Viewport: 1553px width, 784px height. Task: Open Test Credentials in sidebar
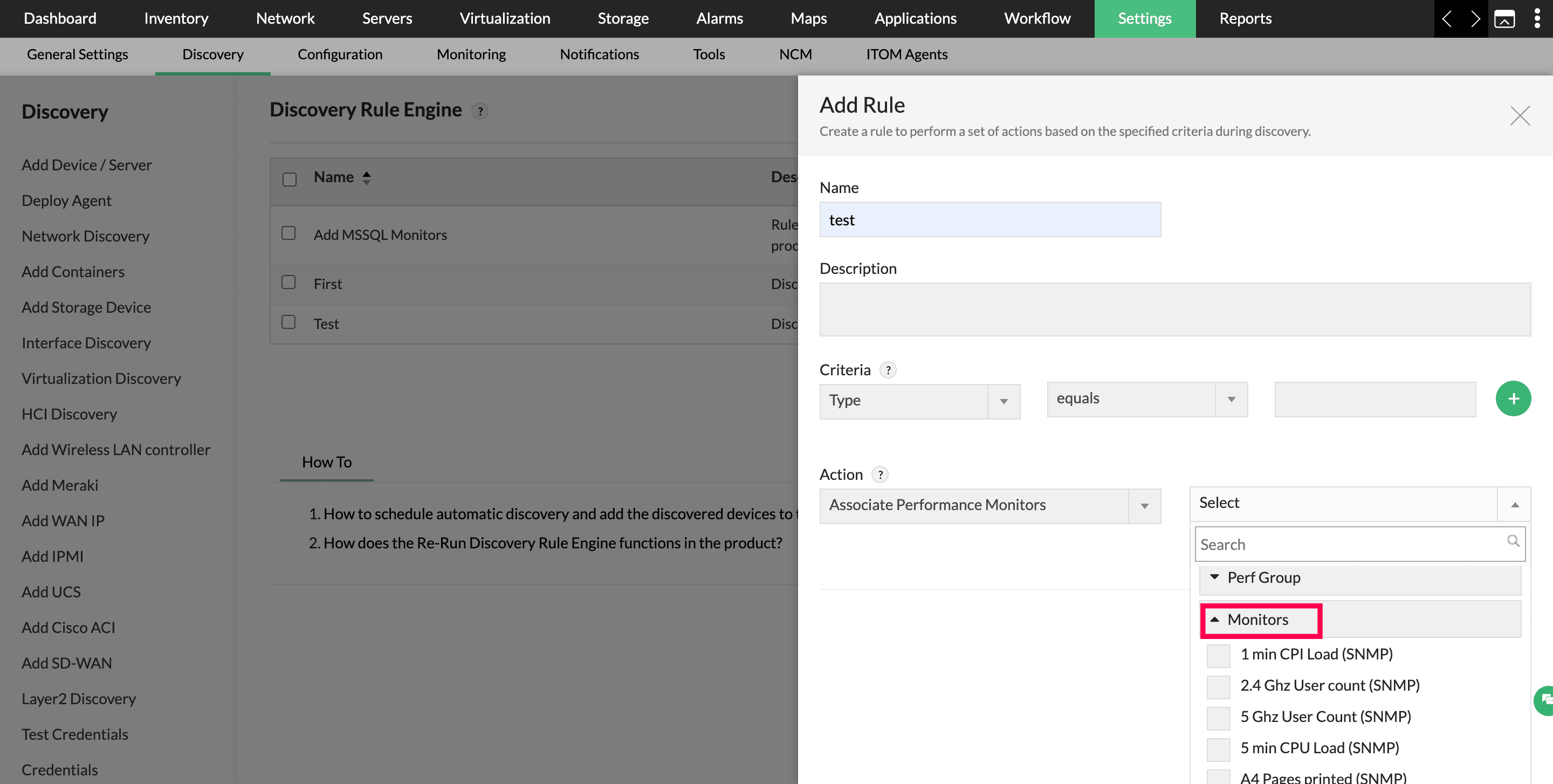[75, 734]
